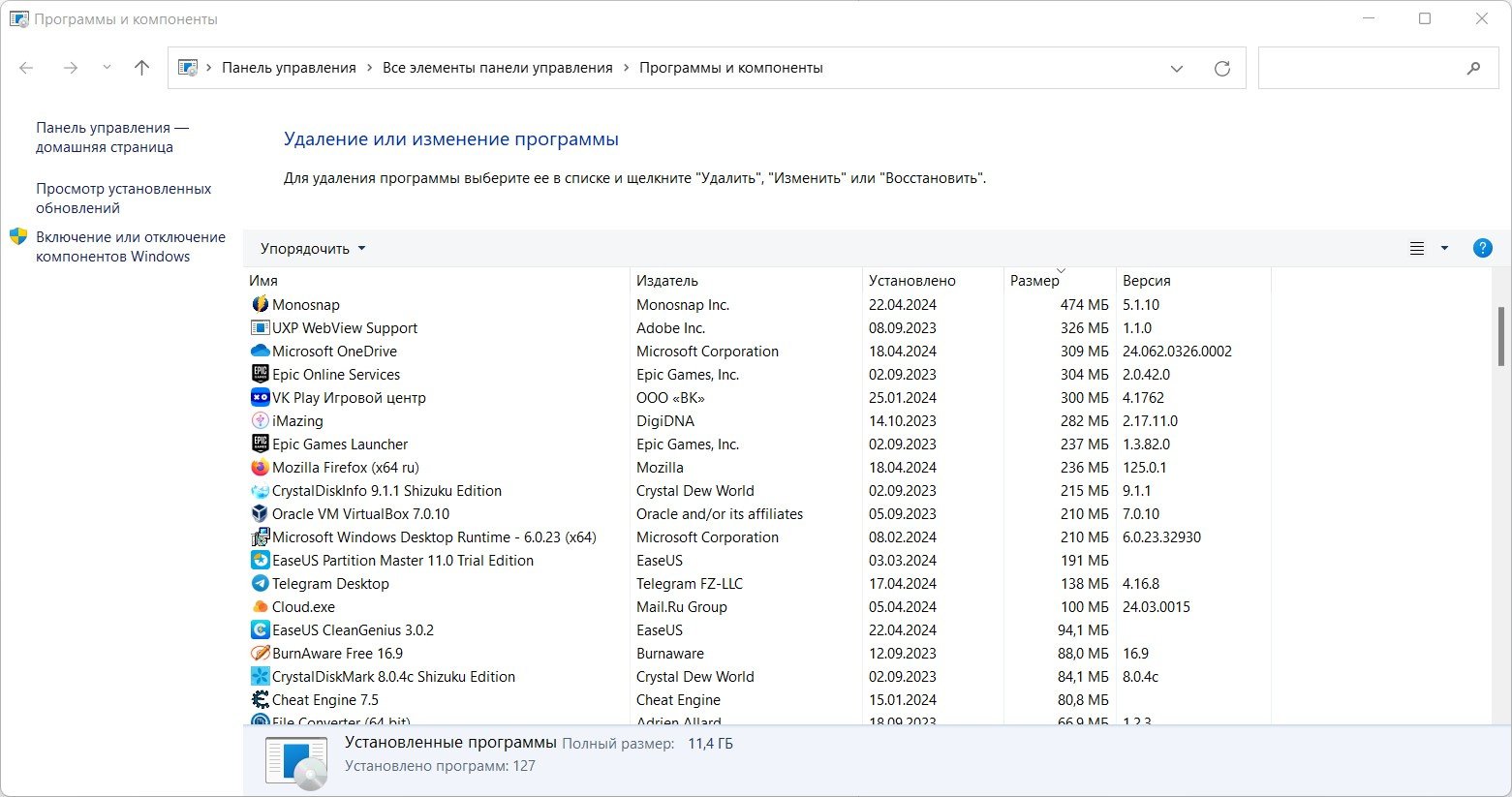Expand chevron after Все элементы панели управления
Image resolution: width=1512 pixels, height=797 pixels.
[626, 68]
